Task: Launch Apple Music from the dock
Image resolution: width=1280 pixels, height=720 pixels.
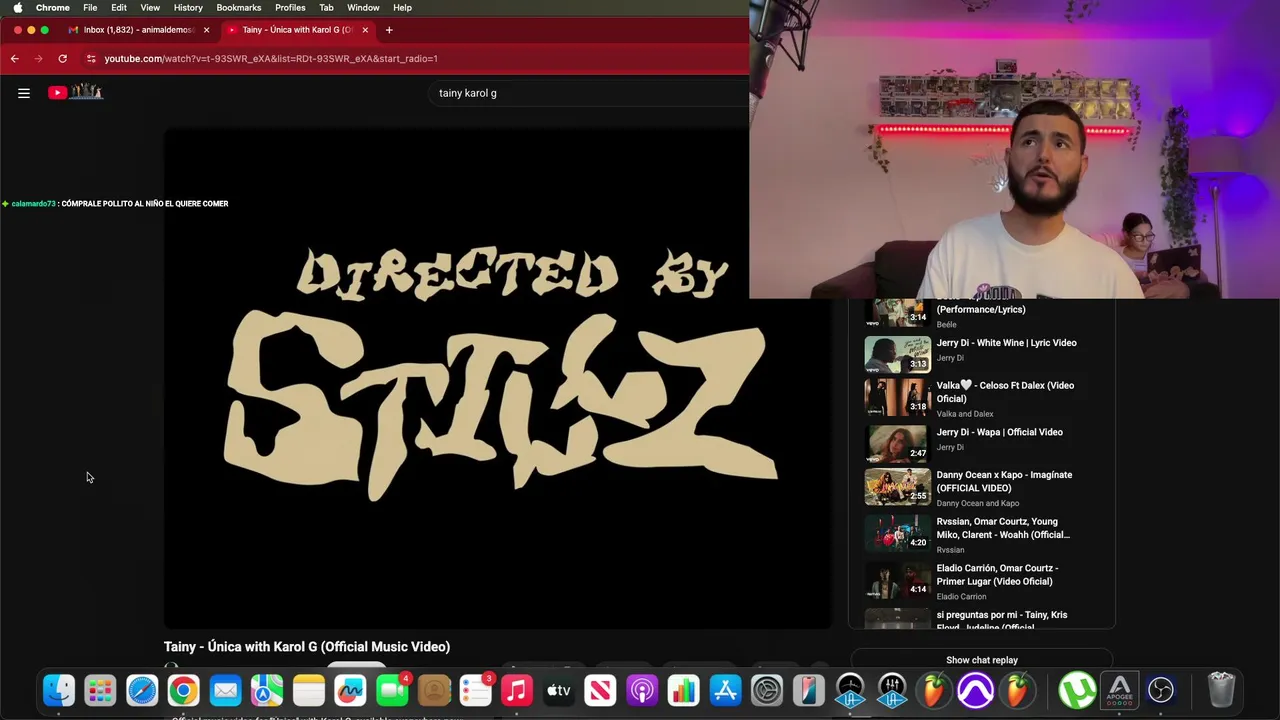Action: (x=517, y=690)
